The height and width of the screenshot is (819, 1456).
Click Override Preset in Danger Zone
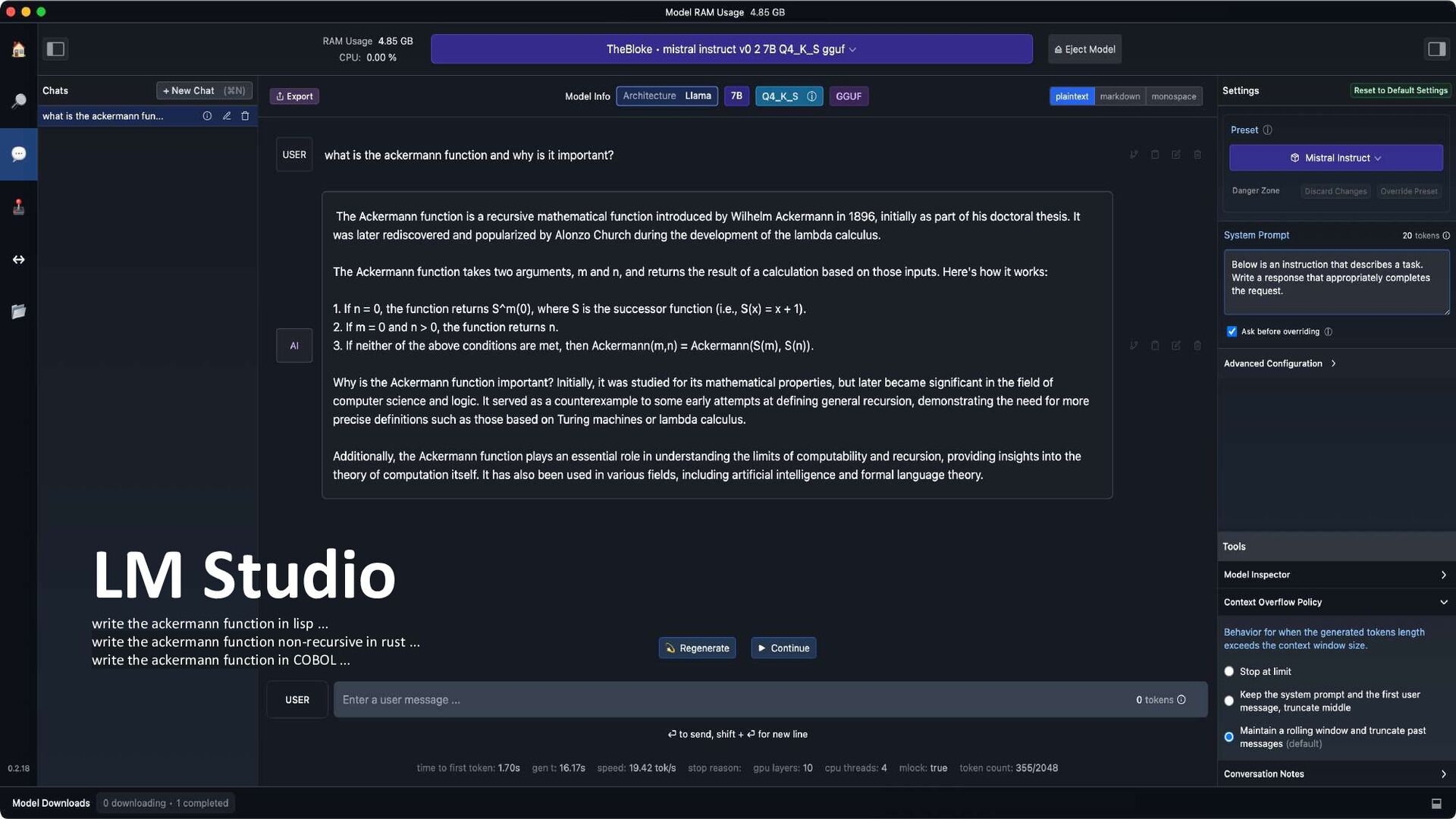[1408, 191]
